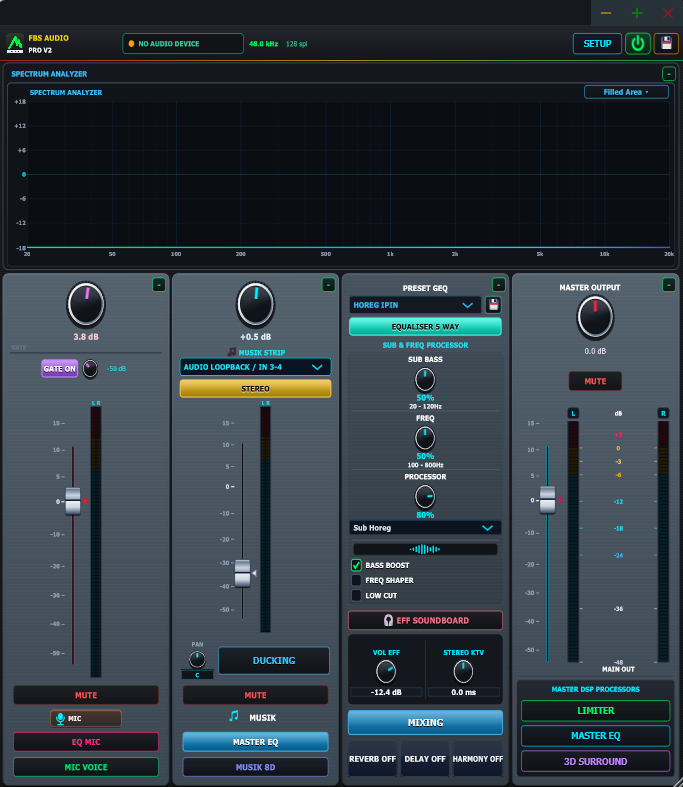Click the music channel fader handle
Viewport: 683px width, 787px height.
click(x=242, y=573)
